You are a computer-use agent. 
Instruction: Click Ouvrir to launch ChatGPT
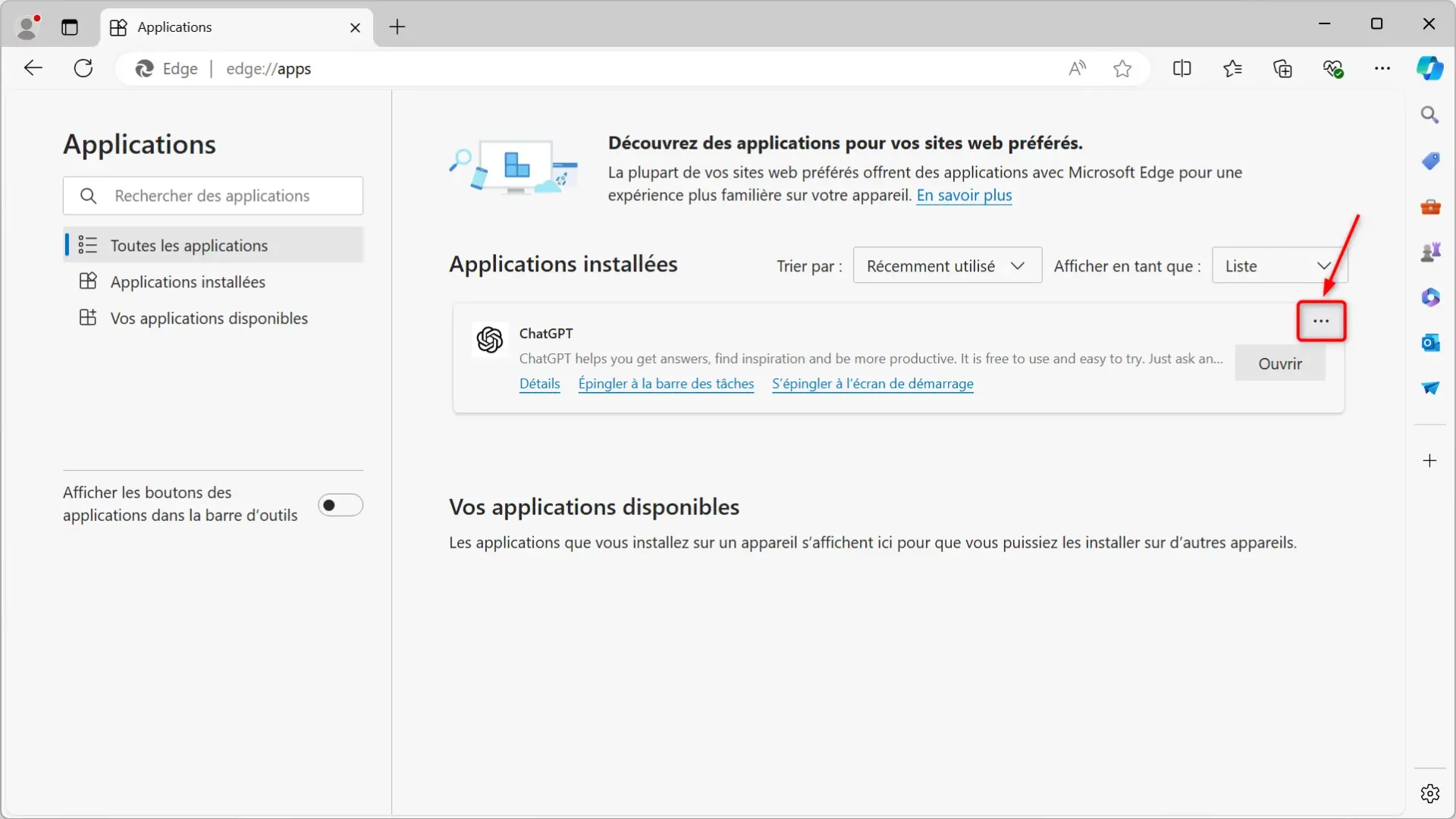[x=1280, y=363]
